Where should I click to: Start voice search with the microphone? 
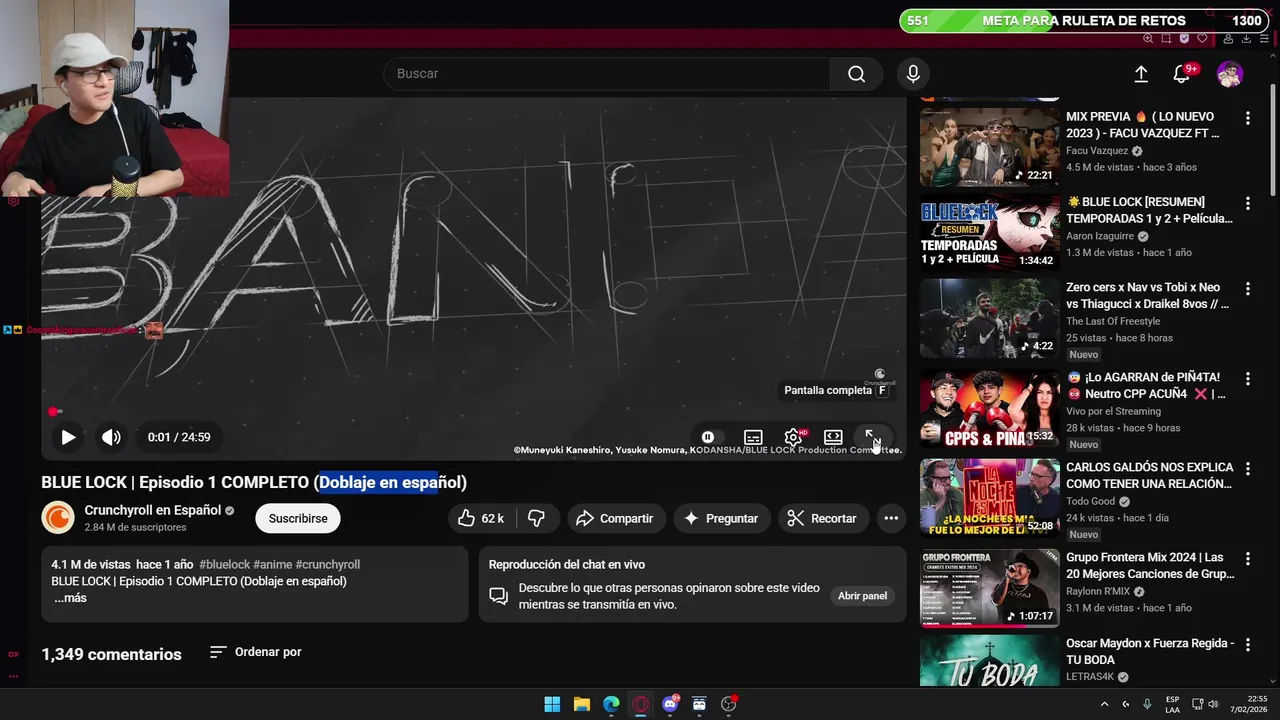(x=913, y=74)
